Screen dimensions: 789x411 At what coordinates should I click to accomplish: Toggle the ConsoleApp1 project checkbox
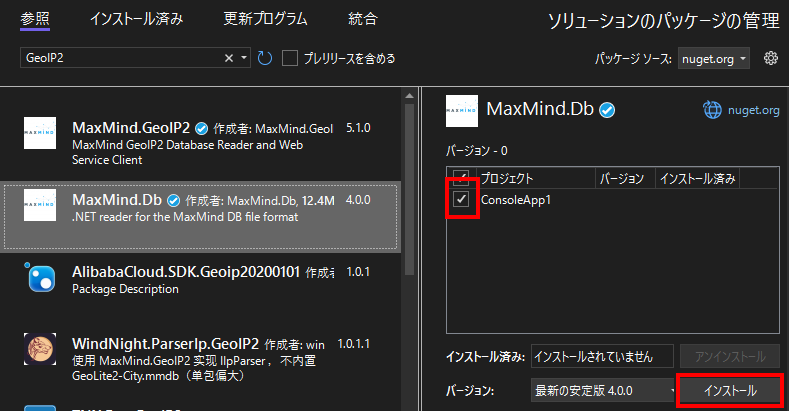[461, 199]
